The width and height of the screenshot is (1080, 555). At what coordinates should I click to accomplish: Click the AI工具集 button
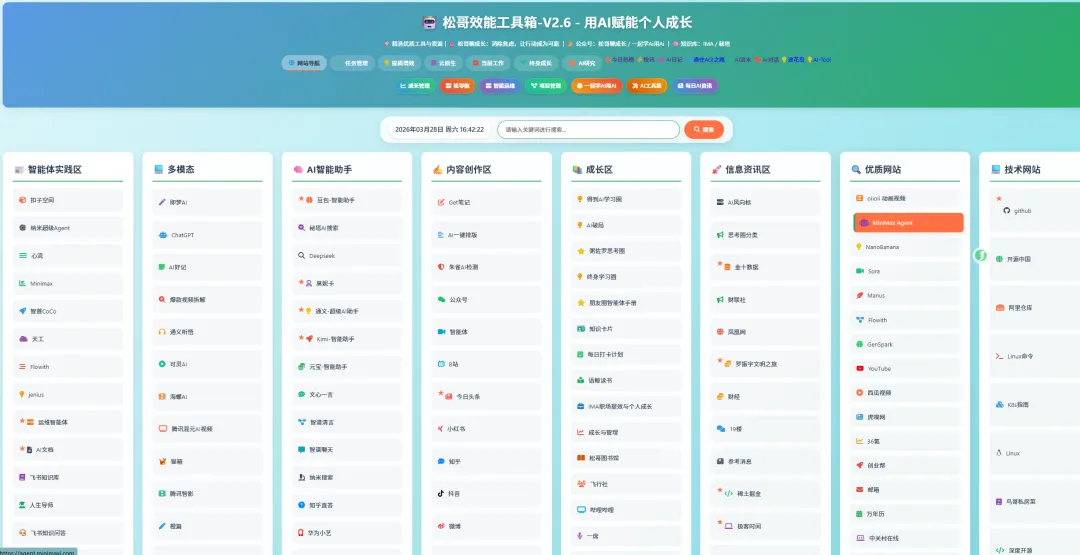(x=647, y=86)
